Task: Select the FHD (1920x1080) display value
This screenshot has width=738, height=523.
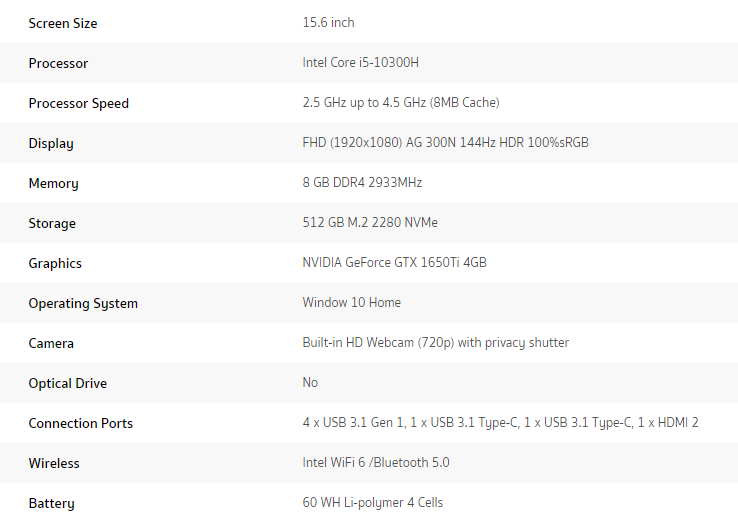Action: (x=445, y=142)
